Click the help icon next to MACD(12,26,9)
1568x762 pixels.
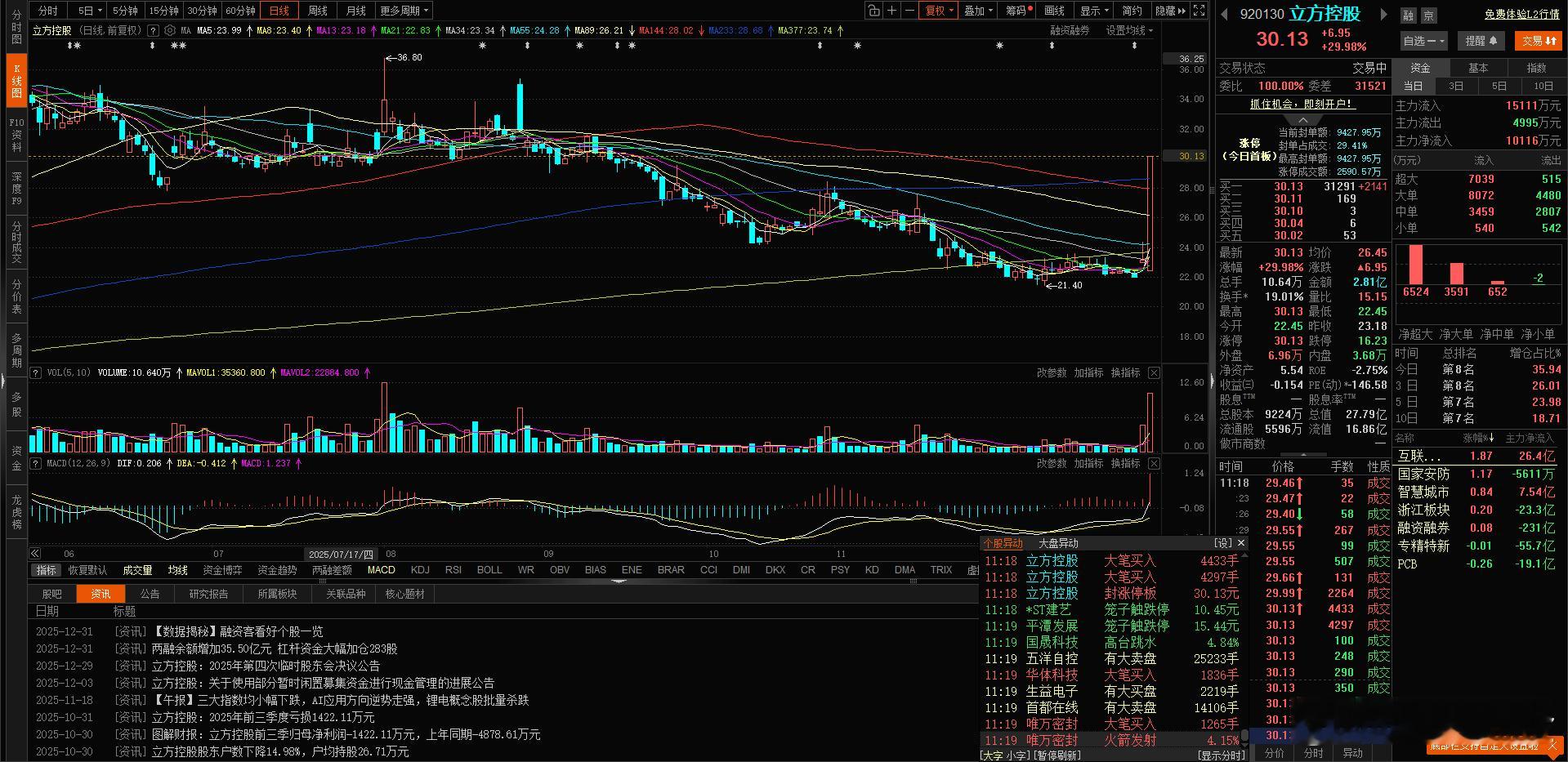[36, 463]
